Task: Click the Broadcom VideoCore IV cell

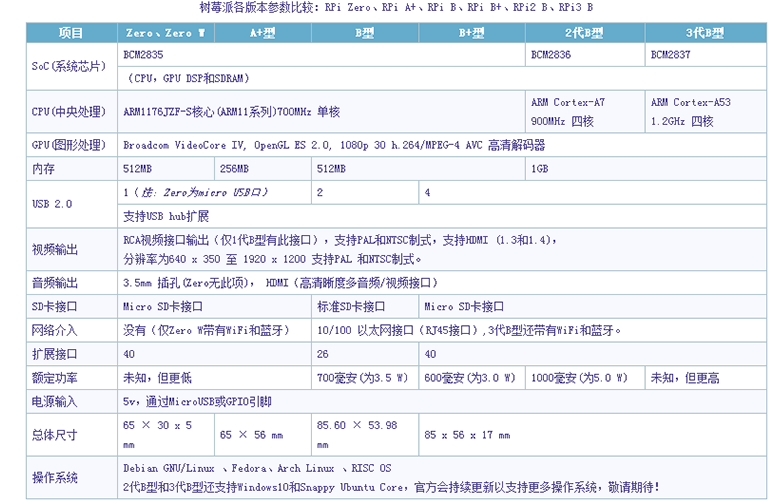Action: coord(442,145)
